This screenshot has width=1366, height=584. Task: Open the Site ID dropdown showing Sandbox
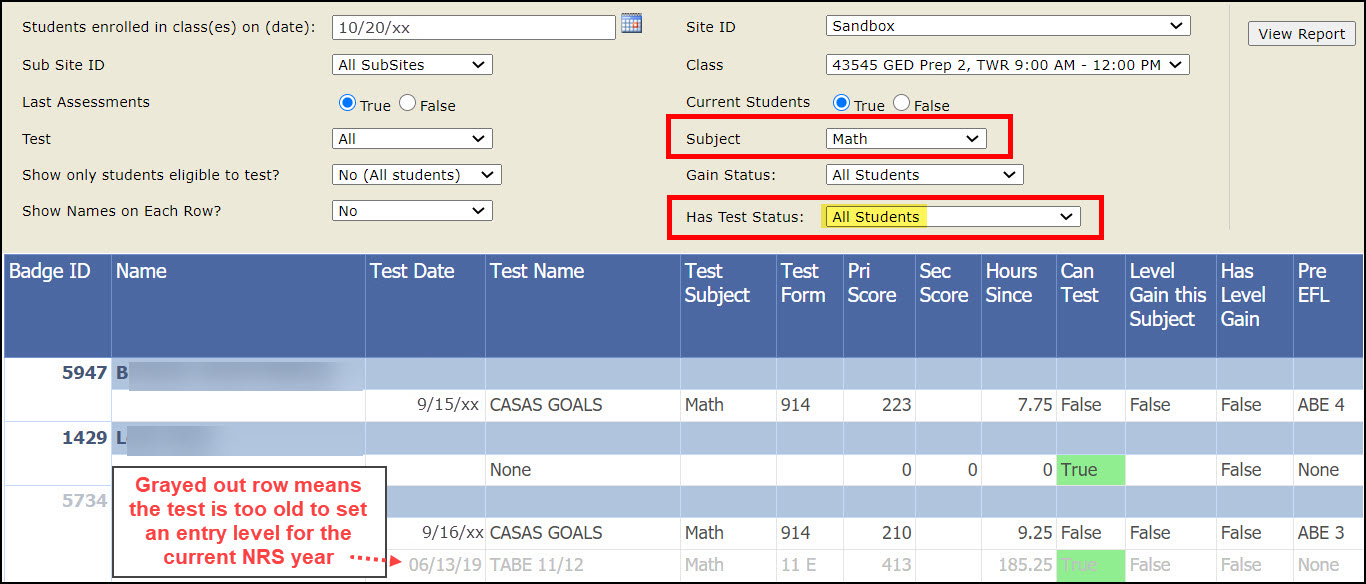coord(1007,26)
